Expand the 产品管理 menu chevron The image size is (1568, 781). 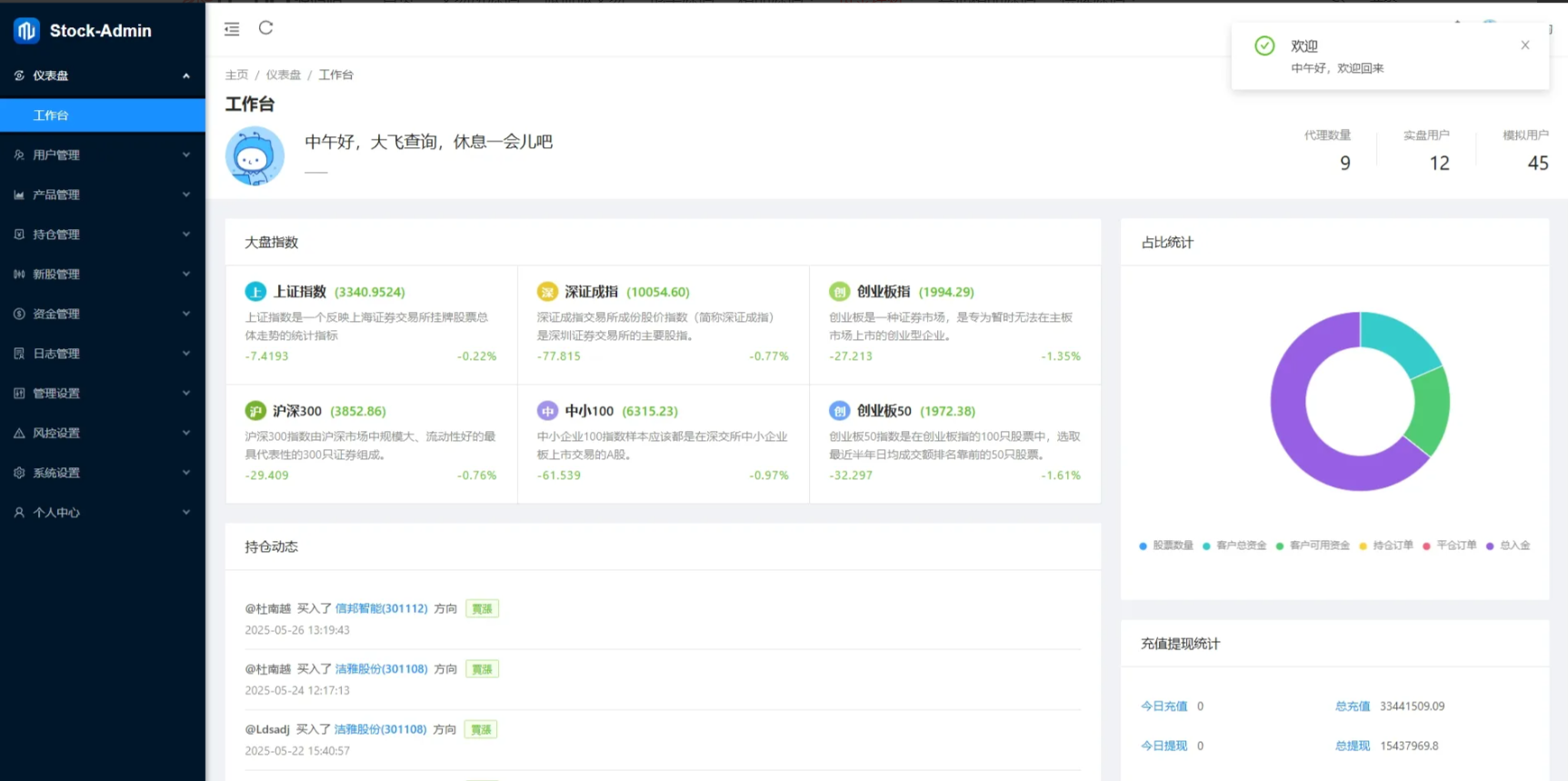(x=186, y=195)
